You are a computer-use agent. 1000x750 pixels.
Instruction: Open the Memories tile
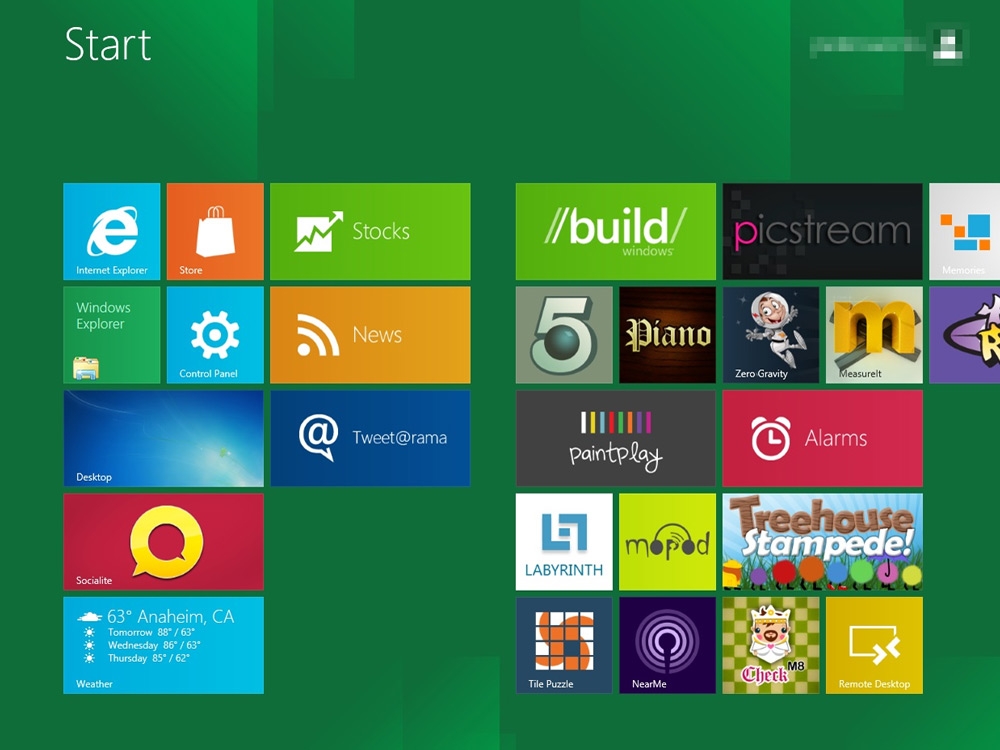(964, 232)
